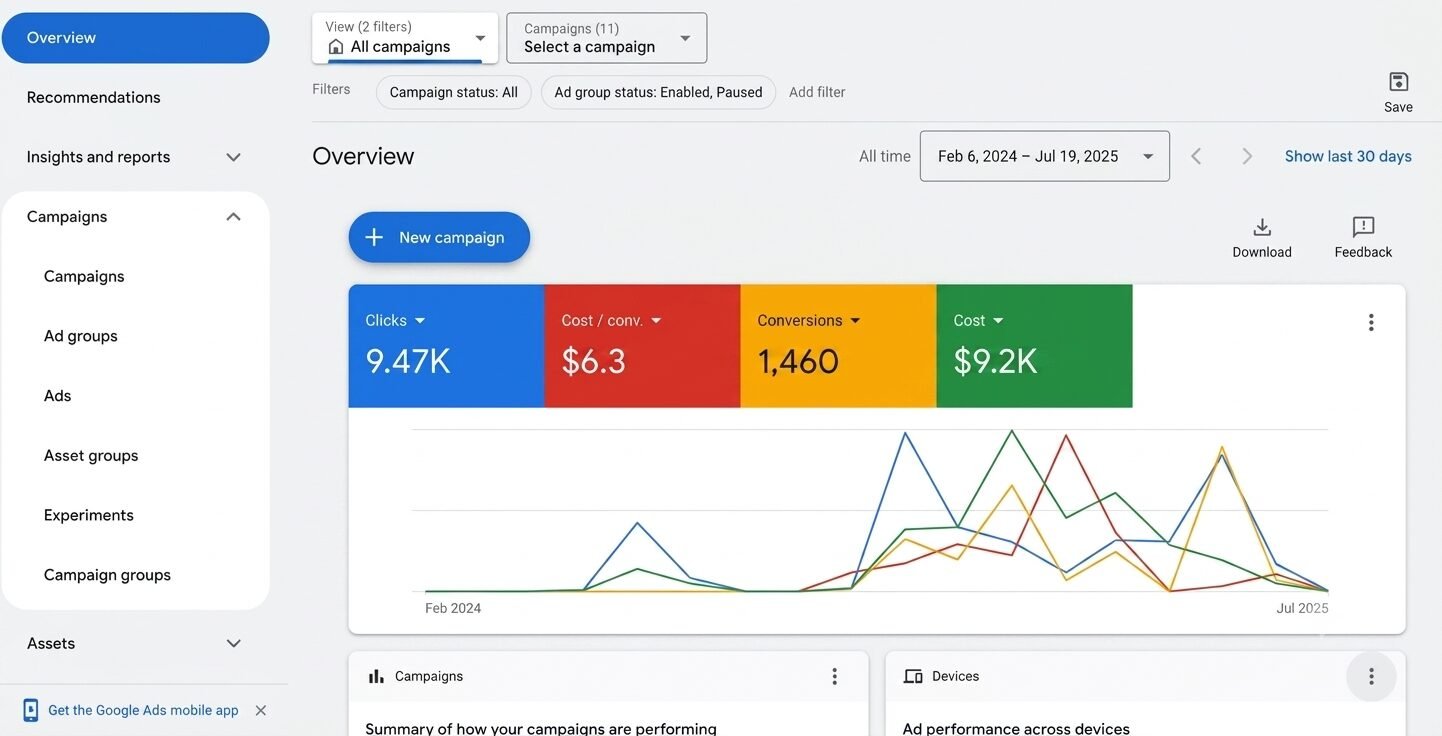This screenshot has height=736, width=1442.
Task: Click Show last 30 days link
Action: click(x=1348, y=156)
